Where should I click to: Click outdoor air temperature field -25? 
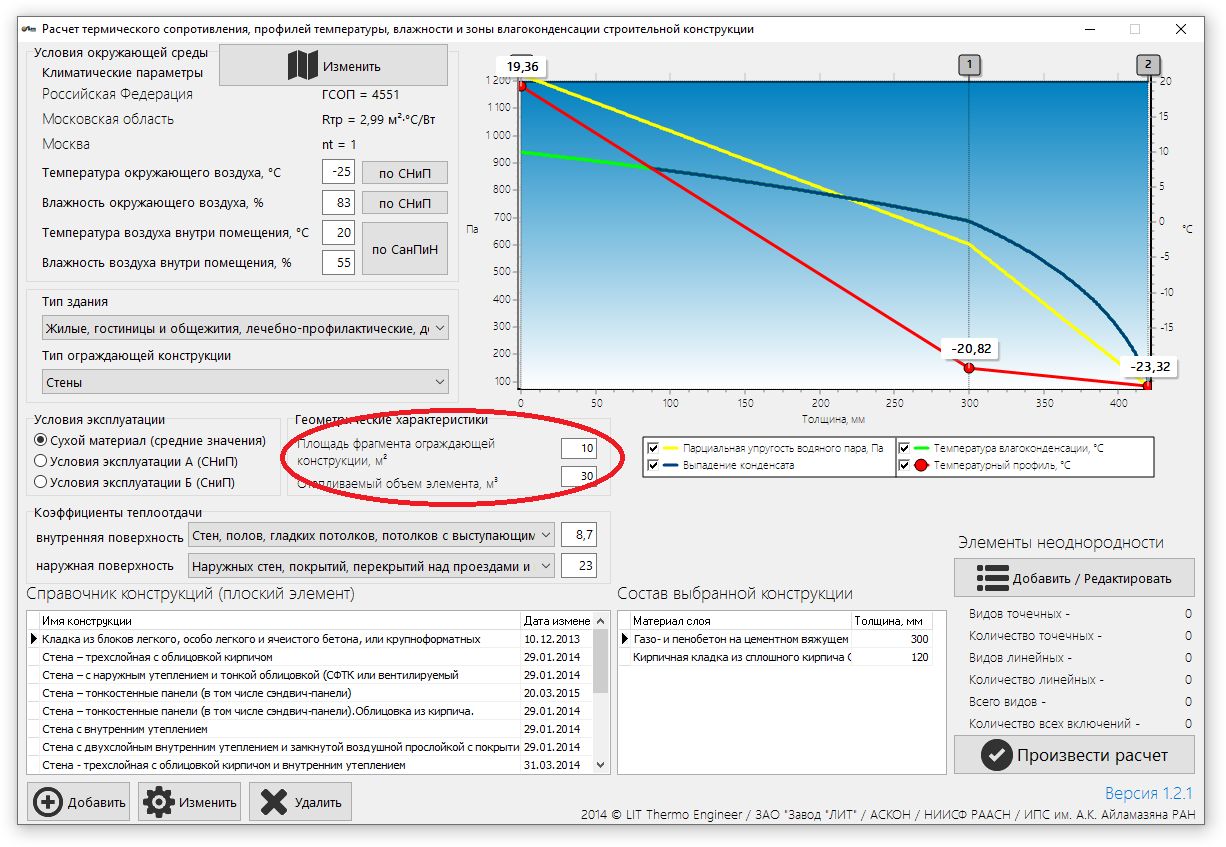(x=338, y=172)
